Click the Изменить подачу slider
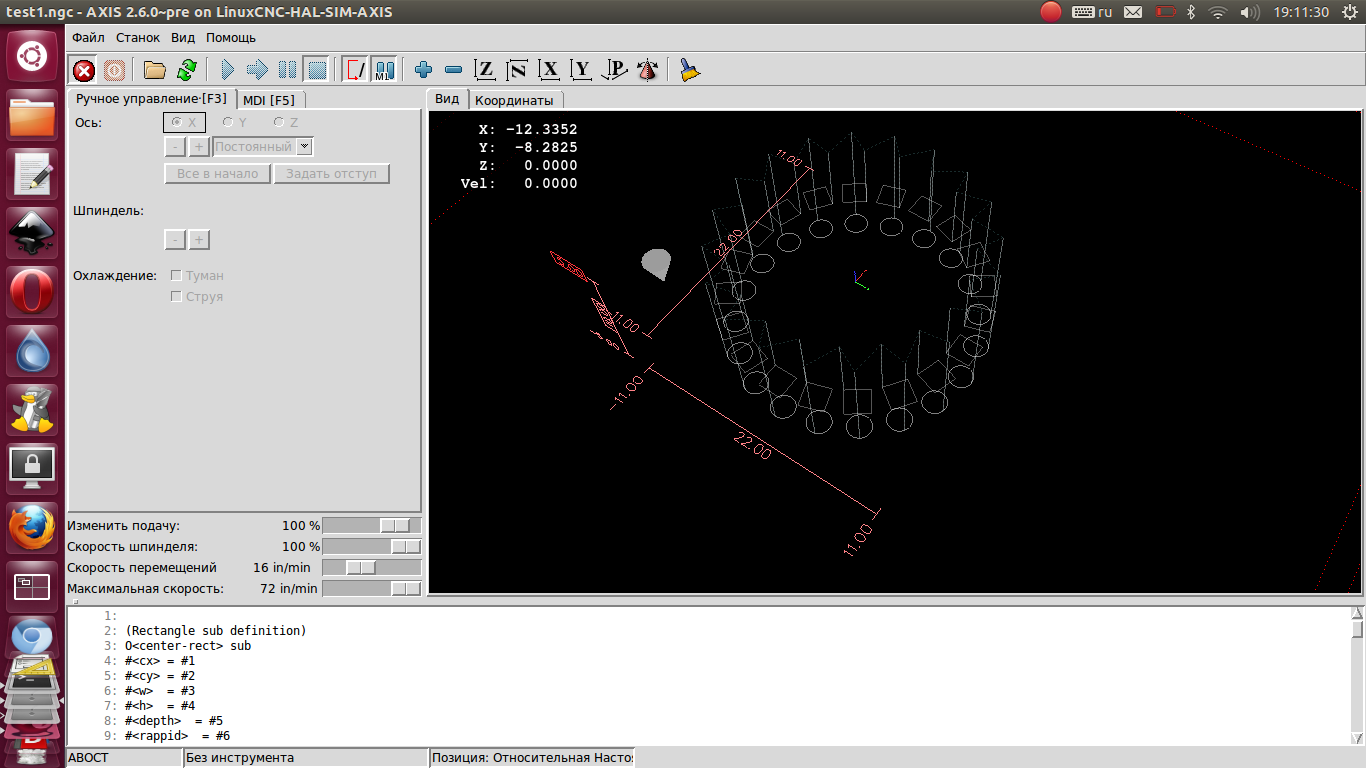This screenshot has height=768, width=1366. [371, 526]
